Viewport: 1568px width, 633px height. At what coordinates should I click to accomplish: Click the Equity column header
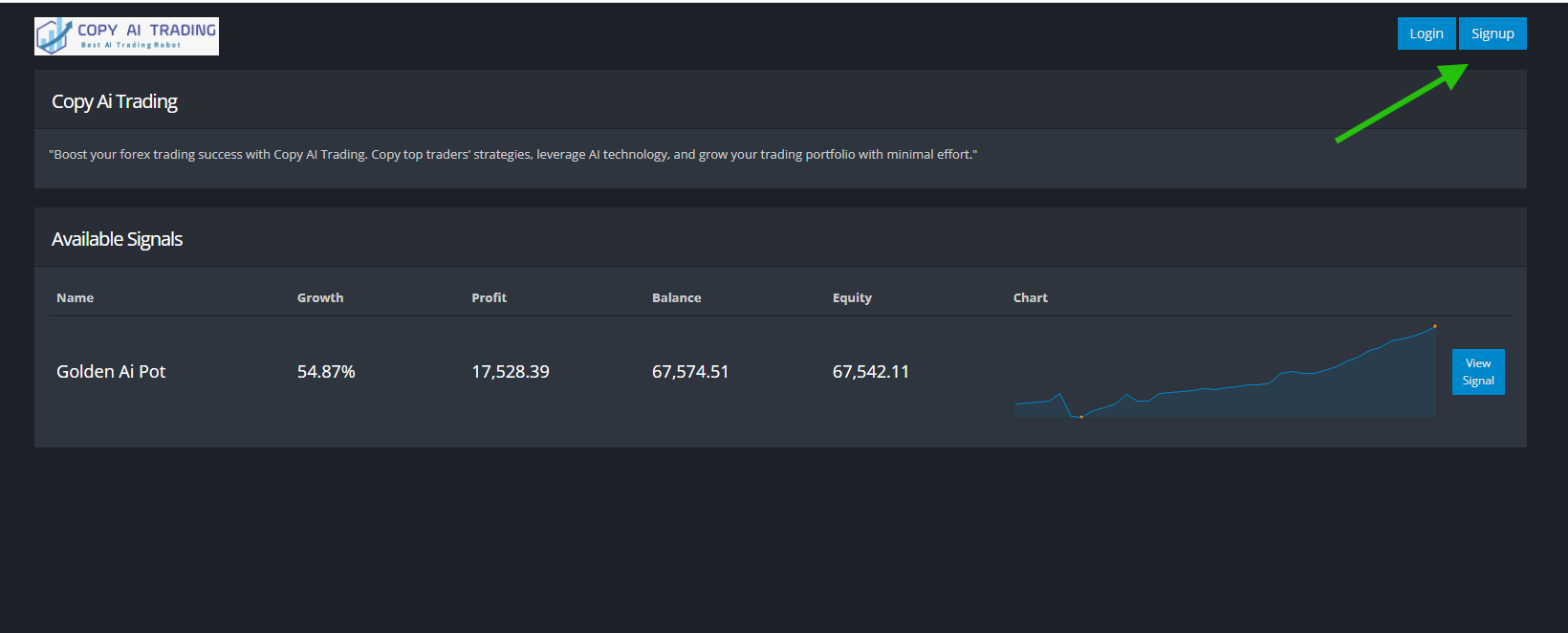click(x=852, y=298)
